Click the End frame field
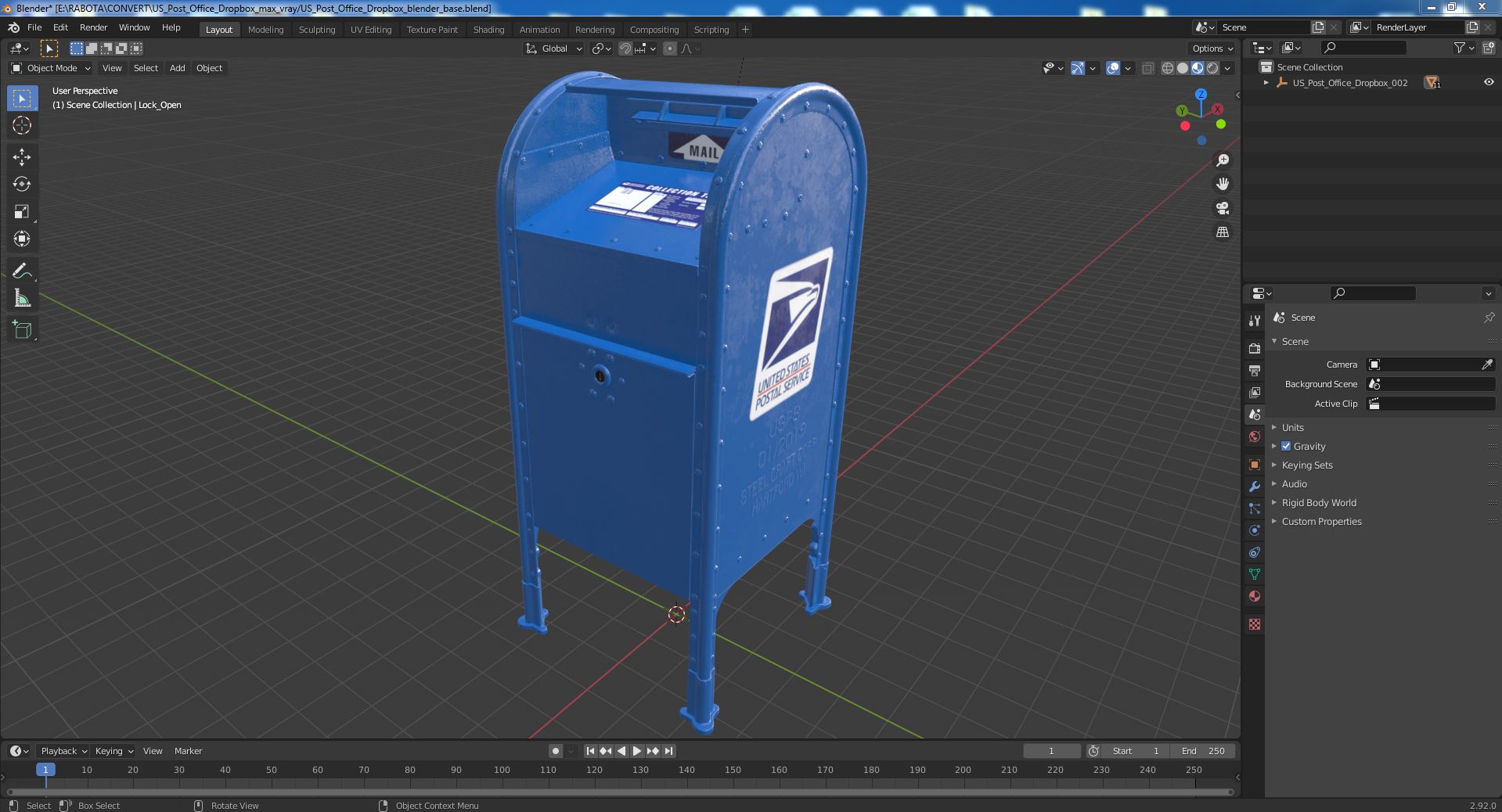Viewport: 1502px width, 812px height. tap(1203, 751)
